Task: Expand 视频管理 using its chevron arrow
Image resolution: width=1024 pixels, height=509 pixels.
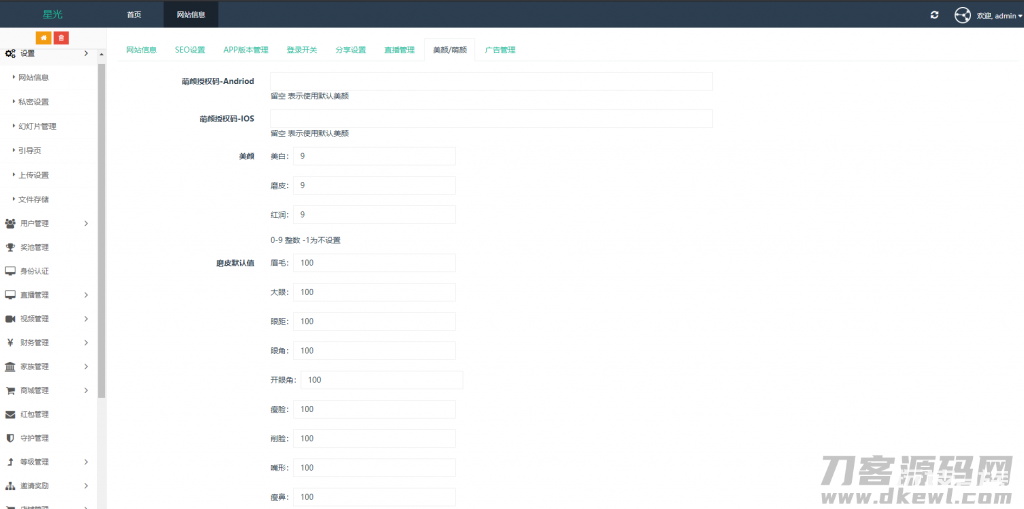Action: click(86, 319)
